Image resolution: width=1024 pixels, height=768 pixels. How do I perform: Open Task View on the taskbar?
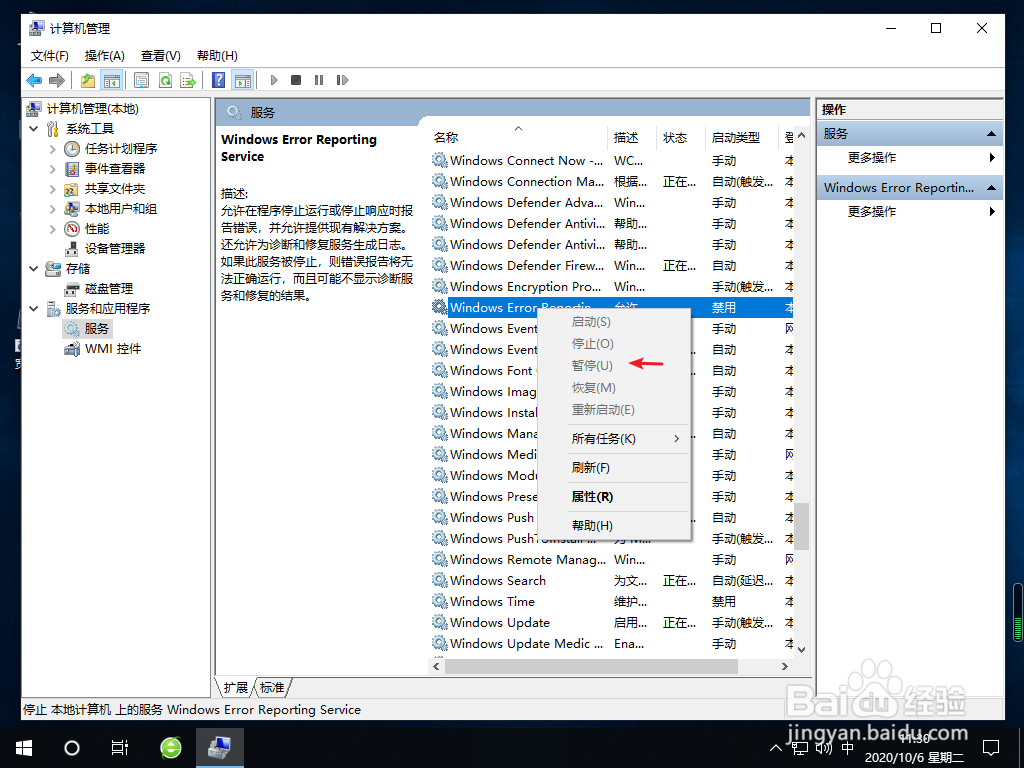(120, 748)
